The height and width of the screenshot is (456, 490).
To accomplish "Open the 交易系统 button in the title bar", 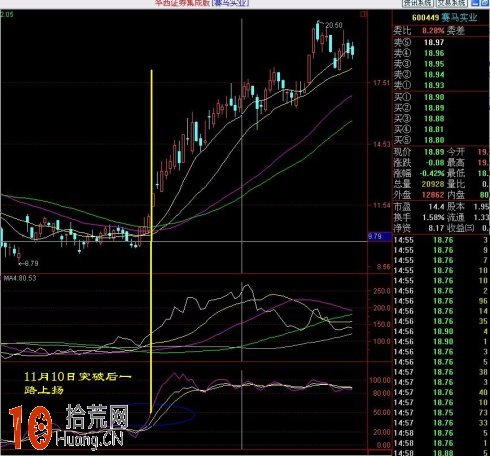I will click(x=452, y=3).
